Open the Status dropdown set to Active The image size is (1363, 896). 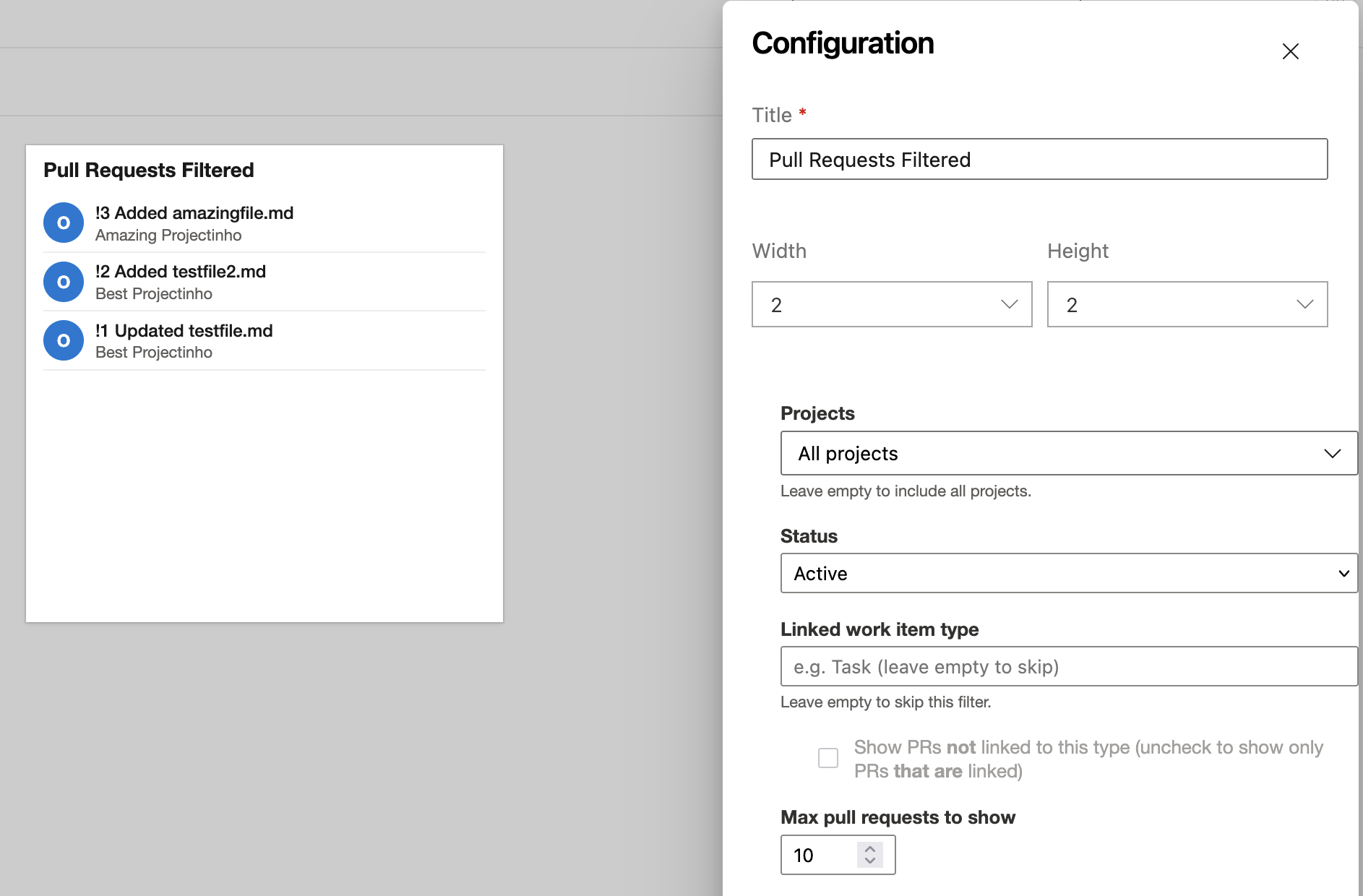1068,573
